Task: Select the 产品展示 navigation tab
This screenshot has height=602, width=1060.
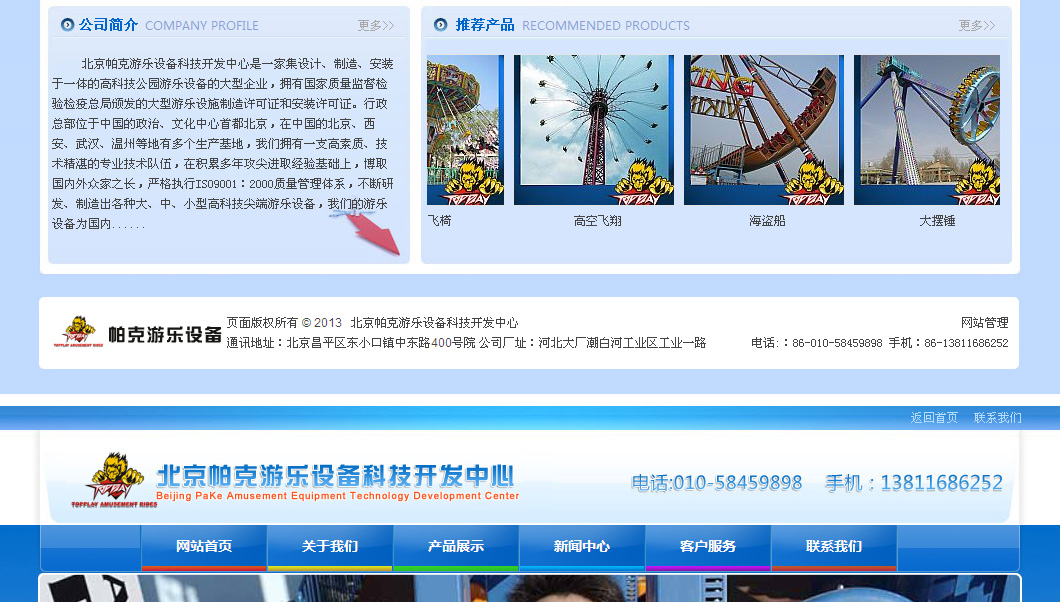Action: coord(456,547)
